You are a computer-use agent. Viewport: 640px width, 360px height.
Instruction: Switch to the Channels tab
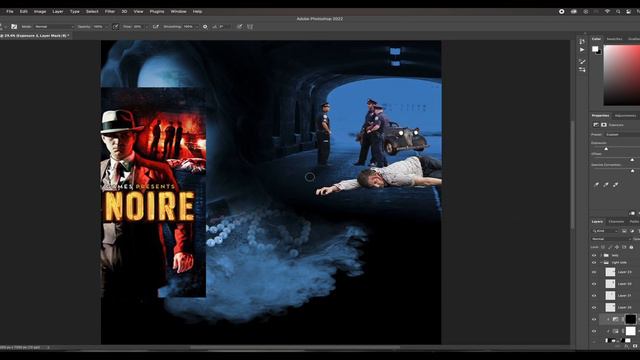click(616, 222)
